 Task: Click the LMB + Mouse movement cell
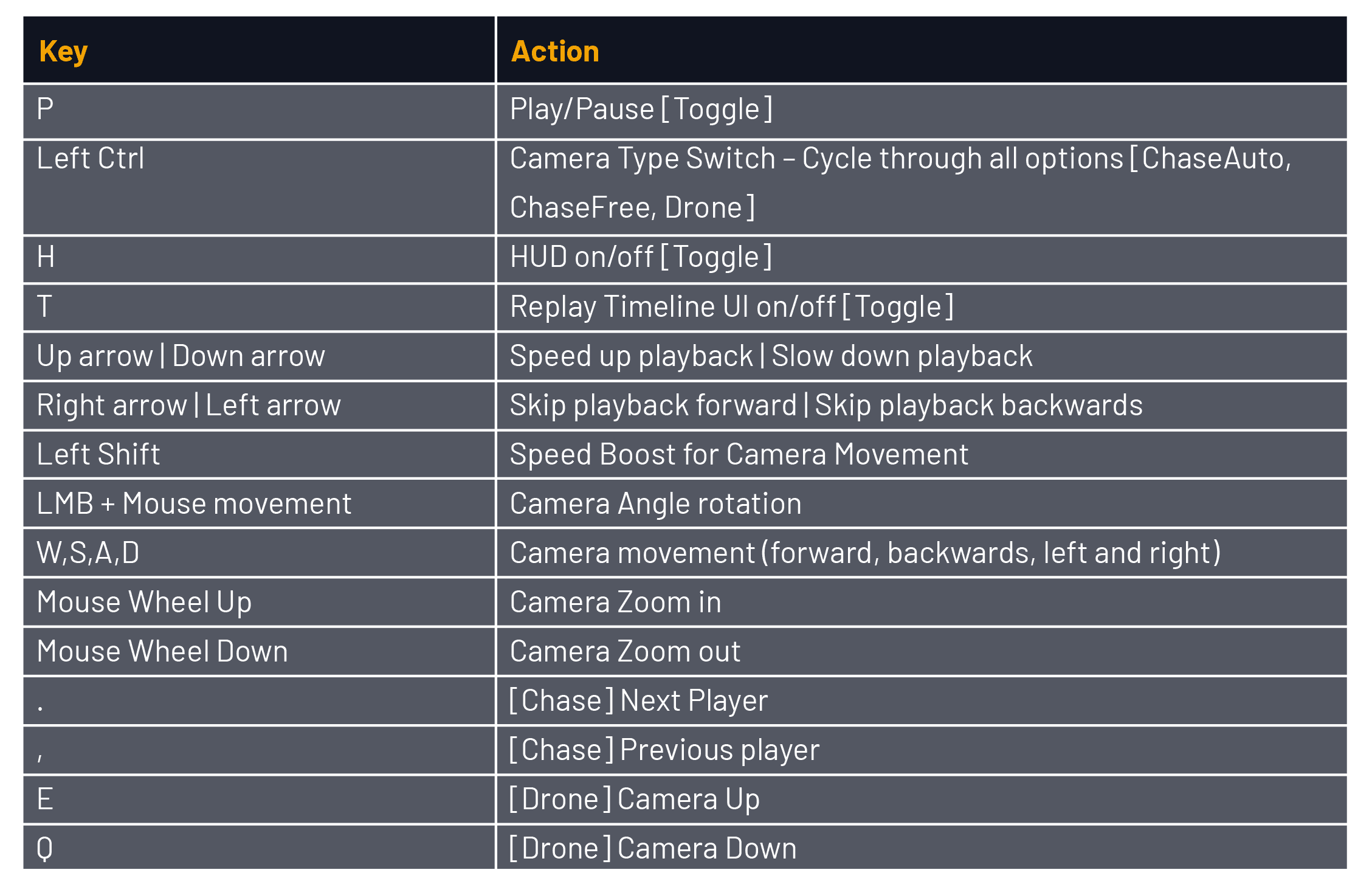[x=194, y=503]
